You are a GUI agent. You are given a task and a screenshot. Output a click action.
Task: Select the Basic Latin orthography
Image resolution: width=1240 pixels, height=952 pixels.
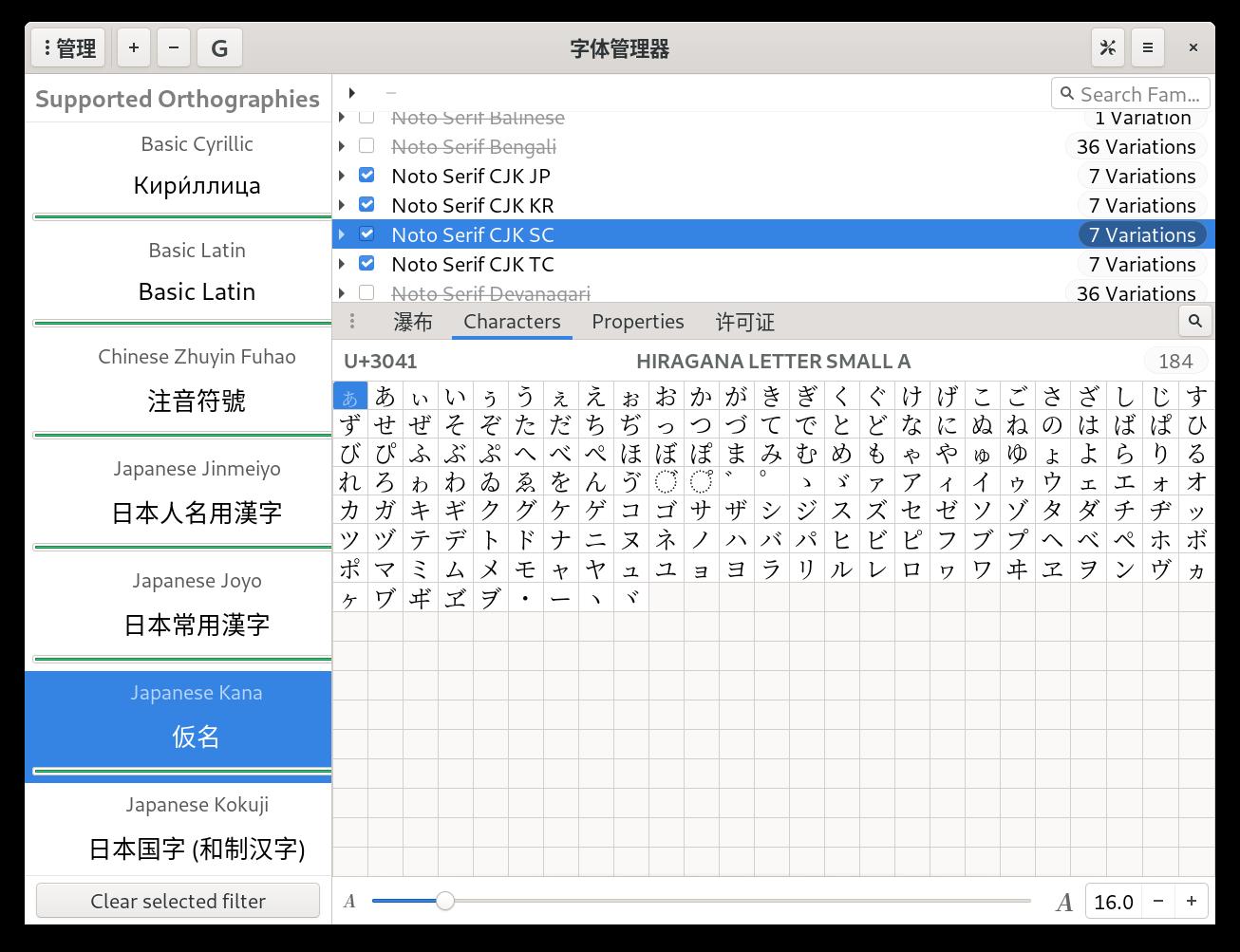[x=178, y=281]
